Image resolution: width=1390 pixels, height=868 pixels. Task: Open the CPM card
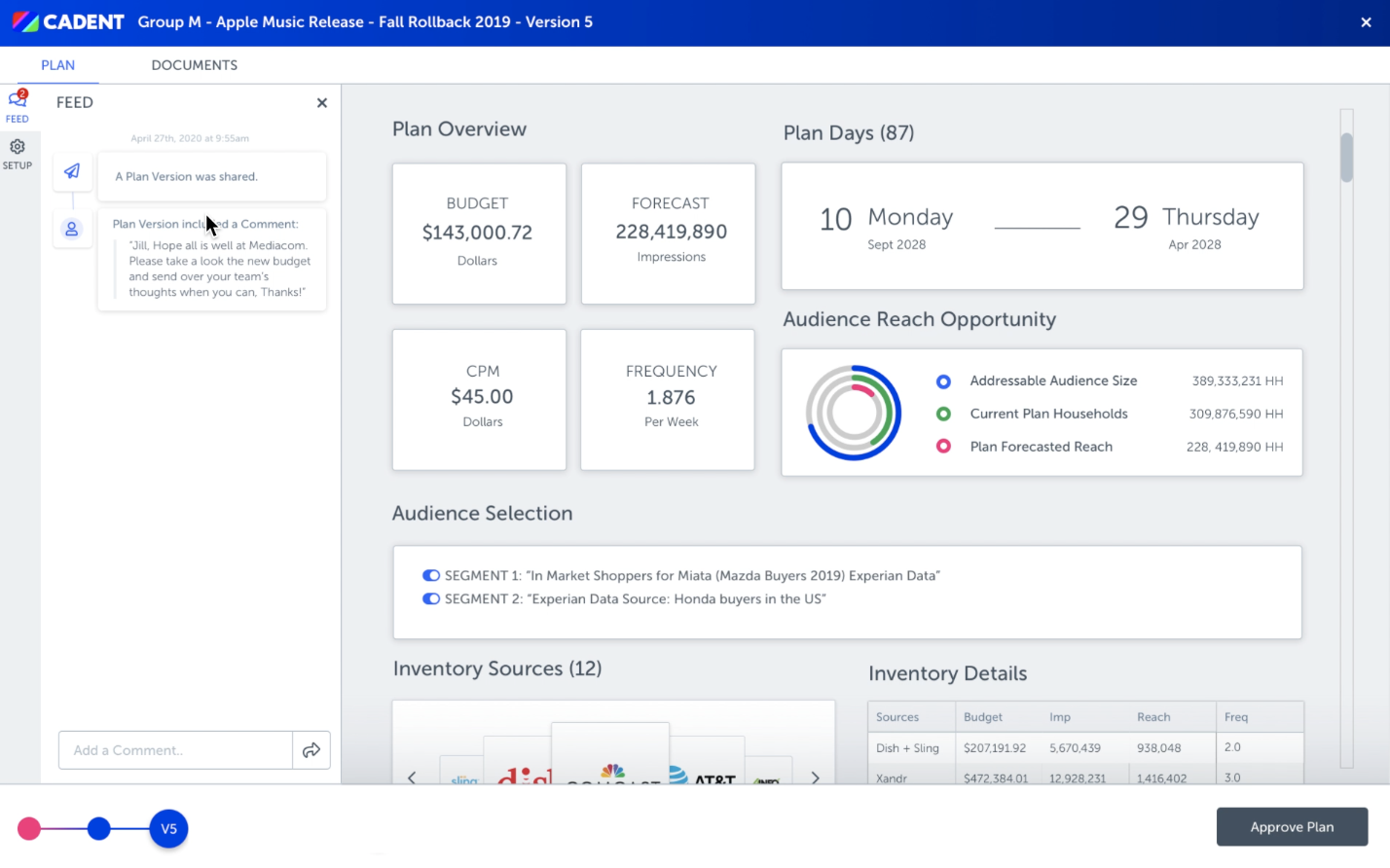pos(479,399)
